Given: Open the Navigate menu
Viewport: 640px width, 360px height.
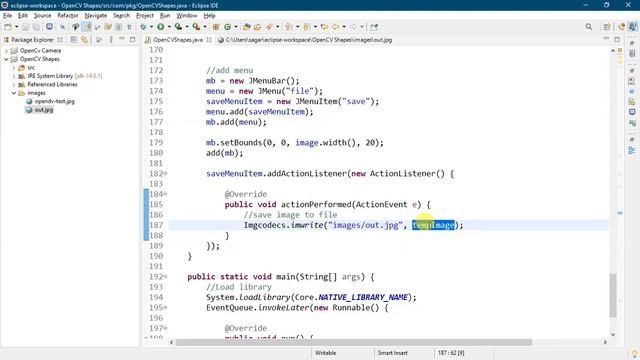Looking at the screenshot, I should click(x=96, y=16).
